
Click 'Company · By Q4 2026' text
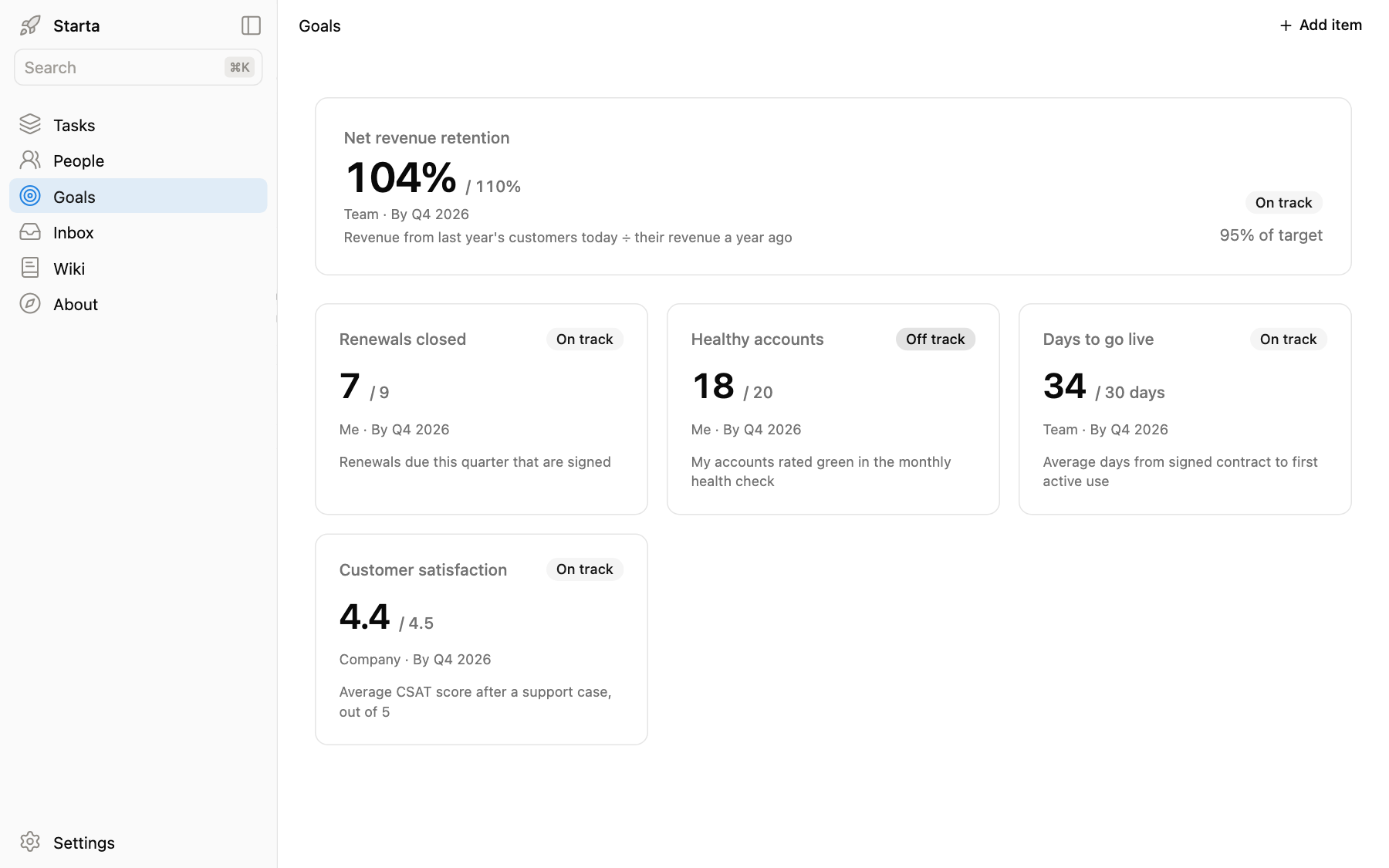(415, 659)
